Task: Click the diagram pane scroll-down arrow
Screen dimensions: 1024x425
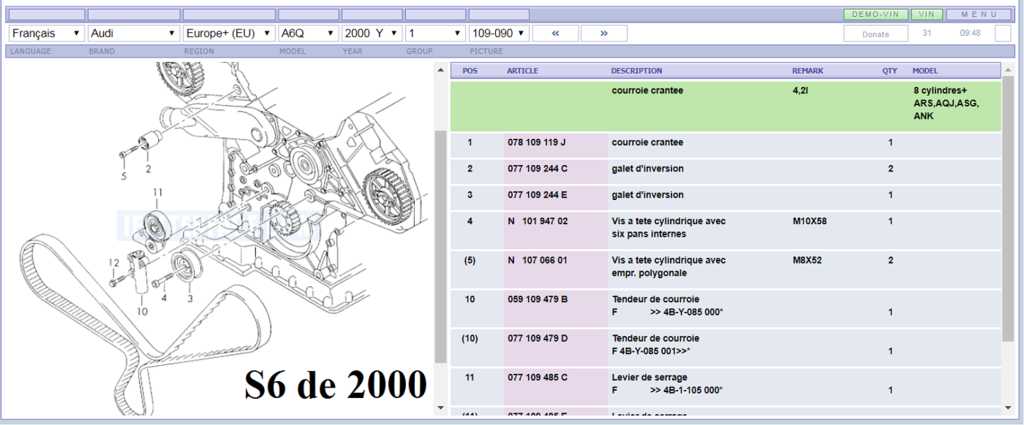Action: pos(440,407)
